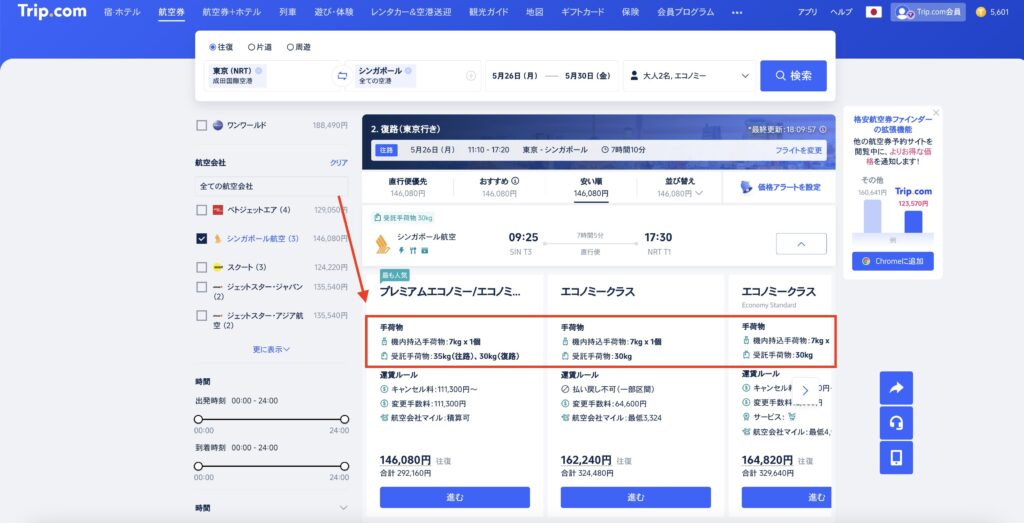Click the in-seat power amenity icon

[402, 250]
